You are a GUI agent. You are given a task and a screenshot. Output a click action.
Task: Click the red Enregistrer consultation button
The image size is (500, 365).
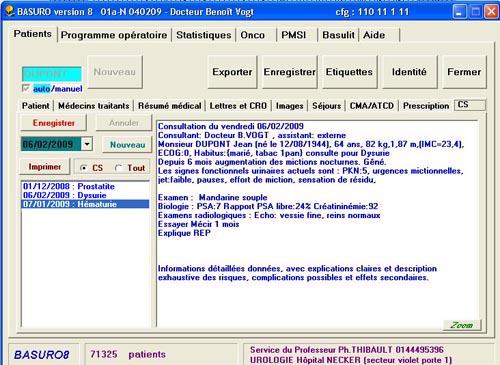tap(54, 123)
